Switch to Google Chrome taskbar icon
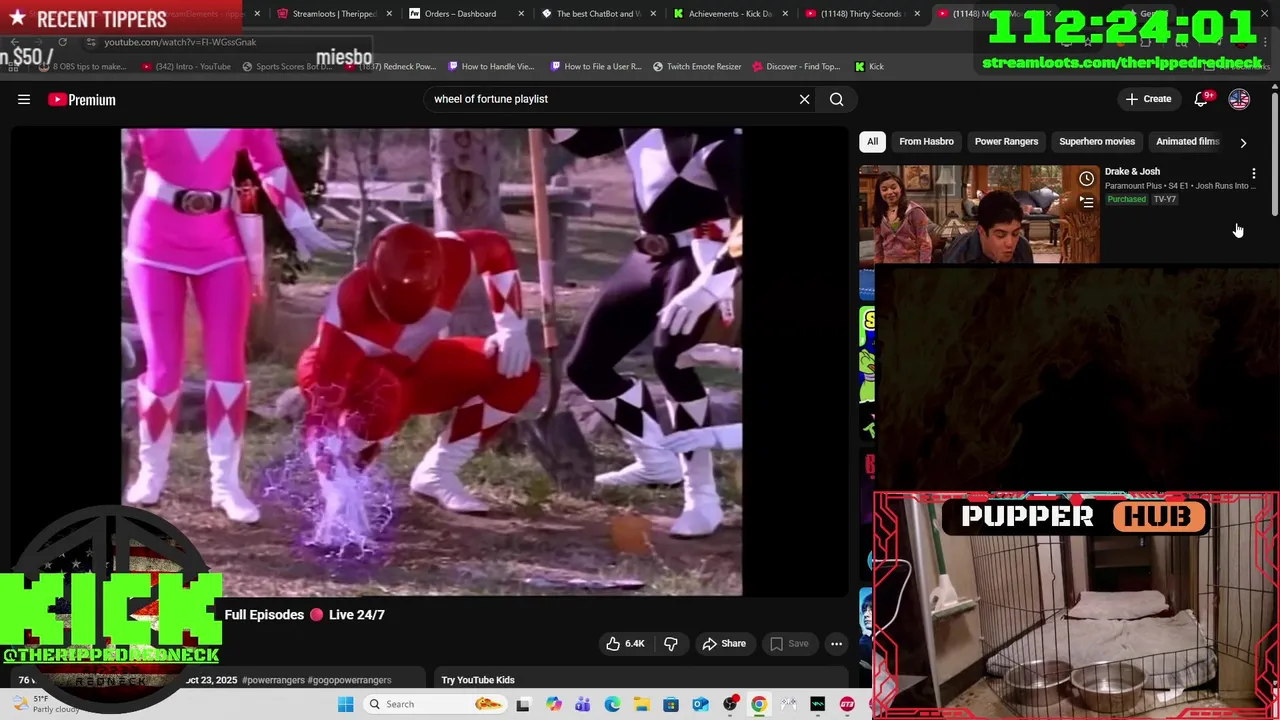Viewport: 1280px width, 720px height. click(759, 704)
